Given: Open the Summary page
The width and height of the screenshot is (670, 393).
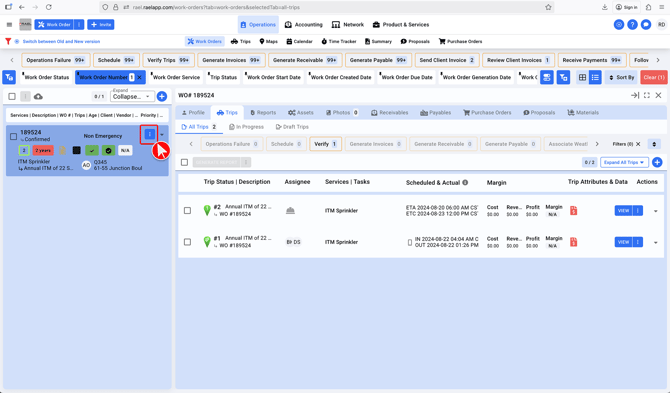Looking at the screenshot, I should (x=378, y=41).
